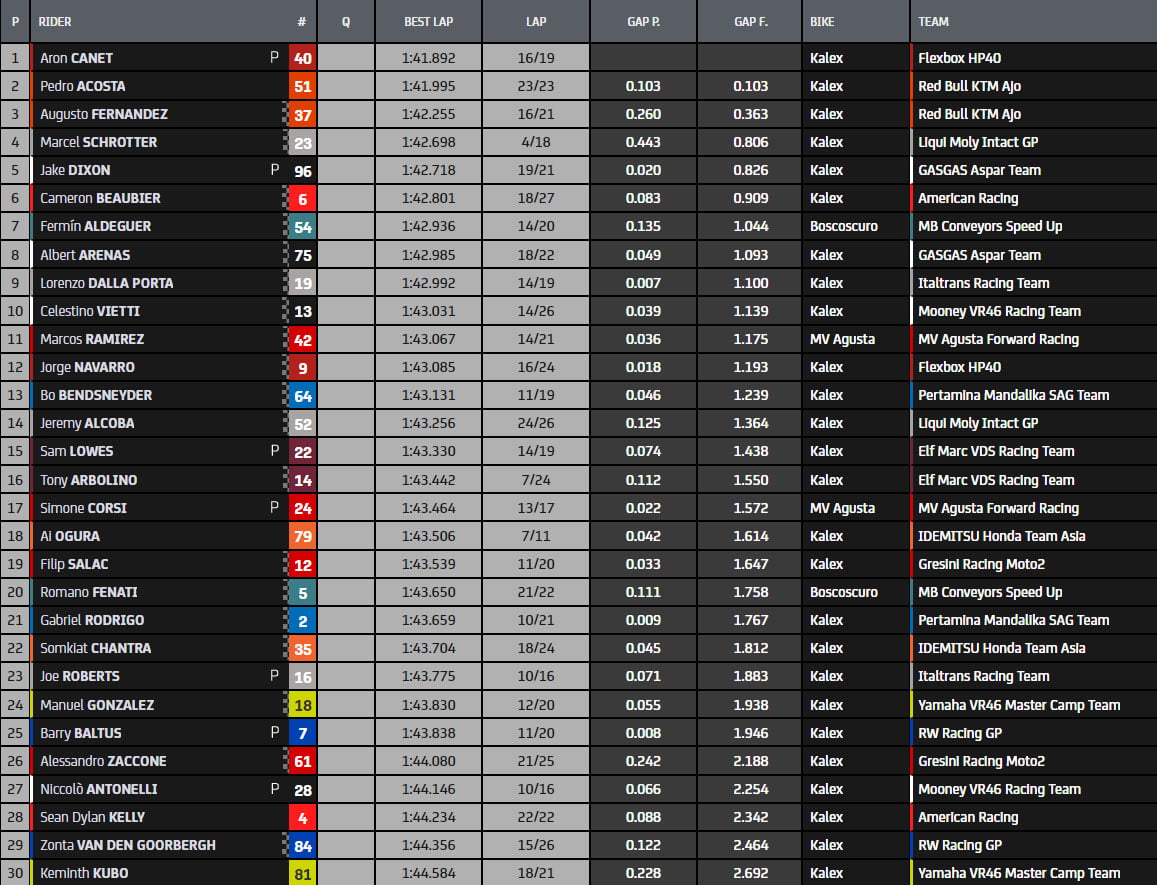
Task: Select Marcos Ramirez's MV Agusta bike cell
Action: click(x=842, y=339)
